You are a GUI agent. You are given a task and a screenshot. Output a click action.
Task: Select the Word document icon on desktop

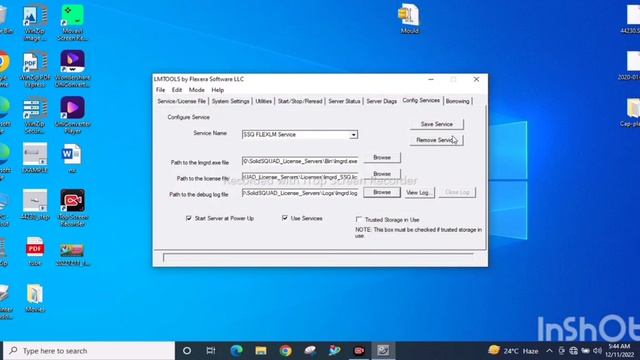click(x=72, y=159)
